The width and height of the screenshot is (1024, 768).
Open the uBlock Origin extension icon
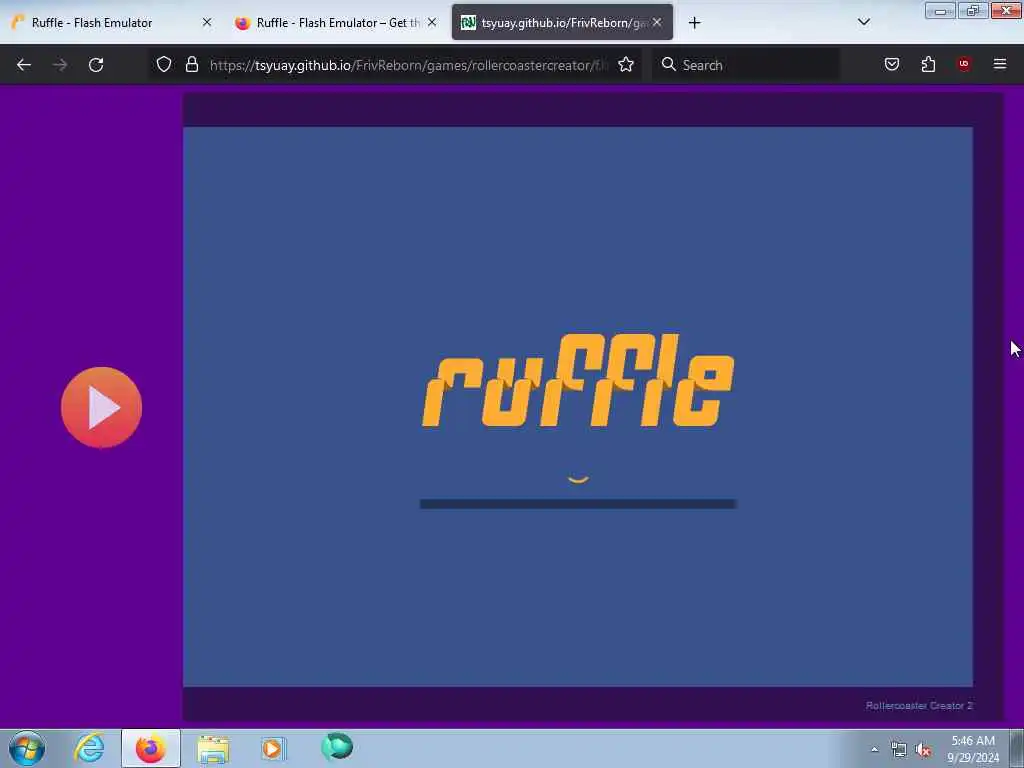pos(964,64)
